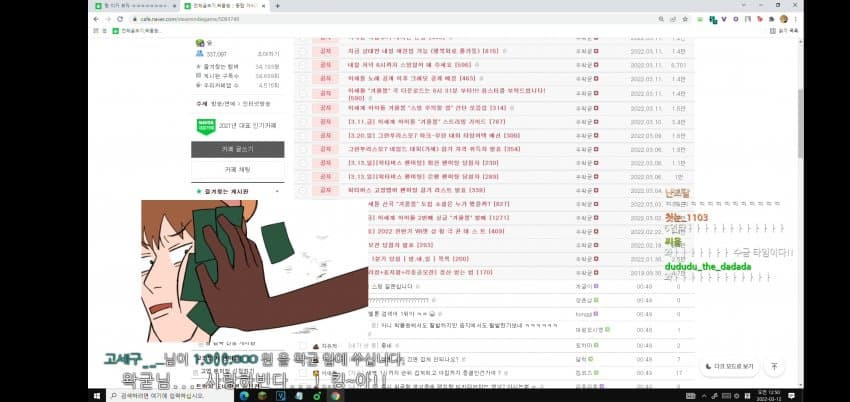Screen dimensions: 850x402
Task: Click the Windows taskbar search box
Action: click(x=170, y=396)
